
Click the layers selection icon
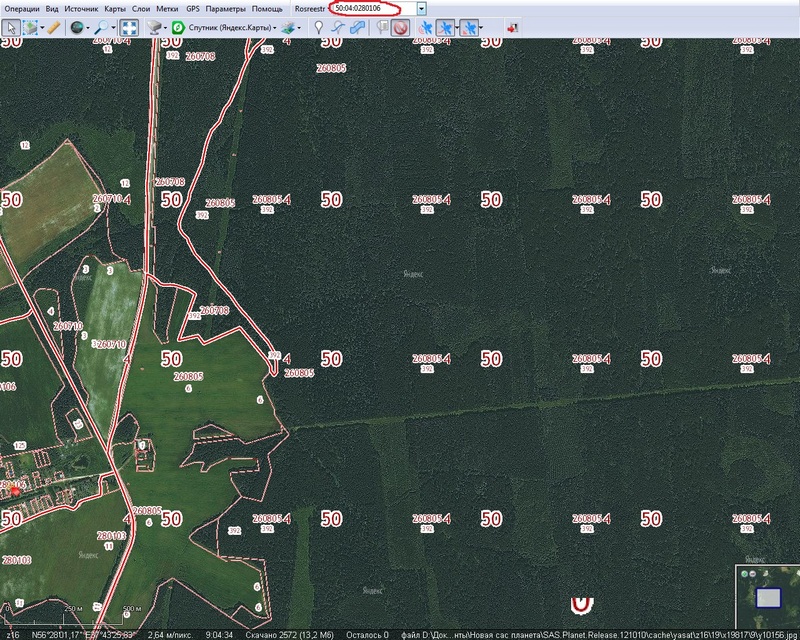pos(291,28)
